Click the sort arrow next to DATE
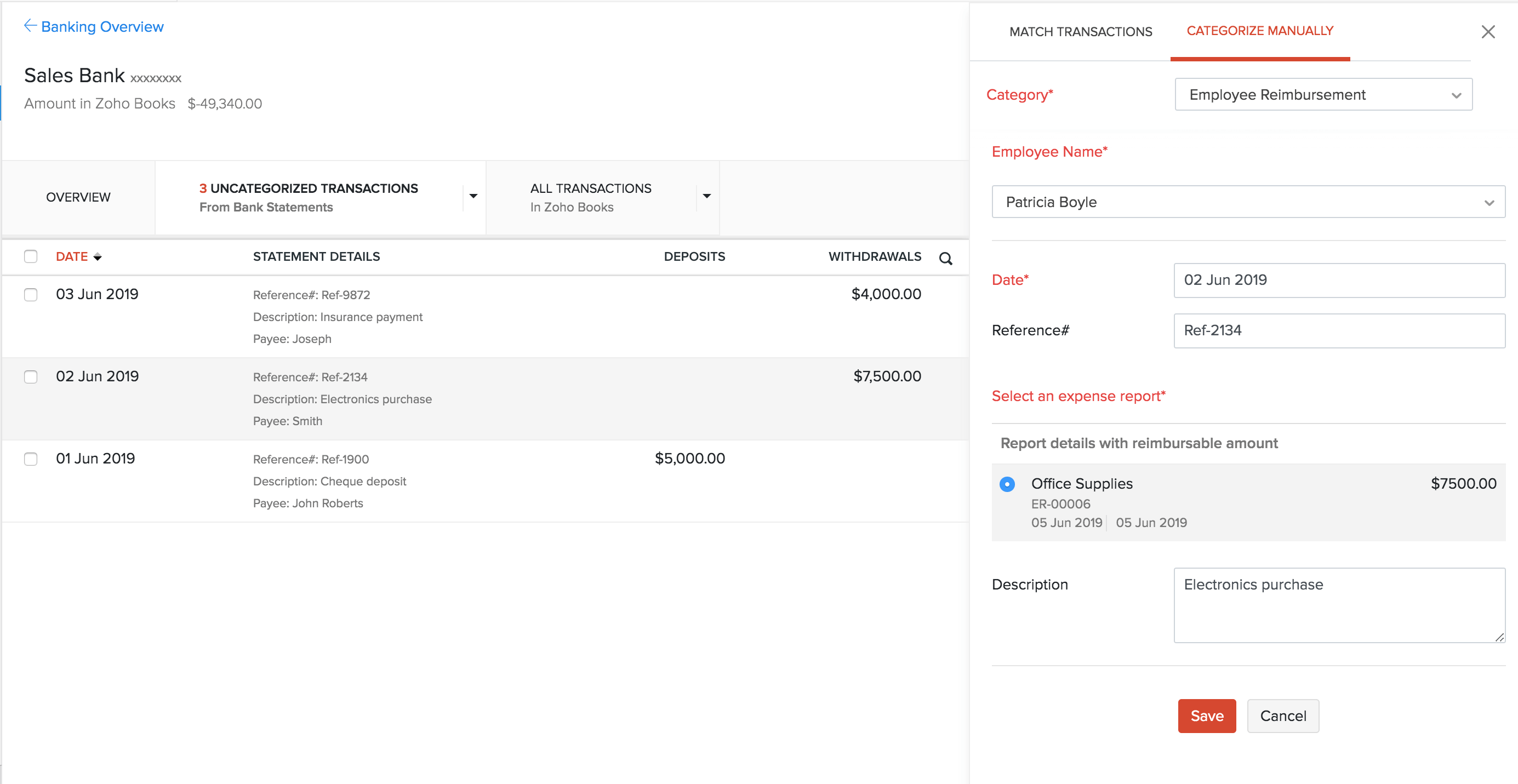The image size is (1518, 784). (x=98, y=257)
